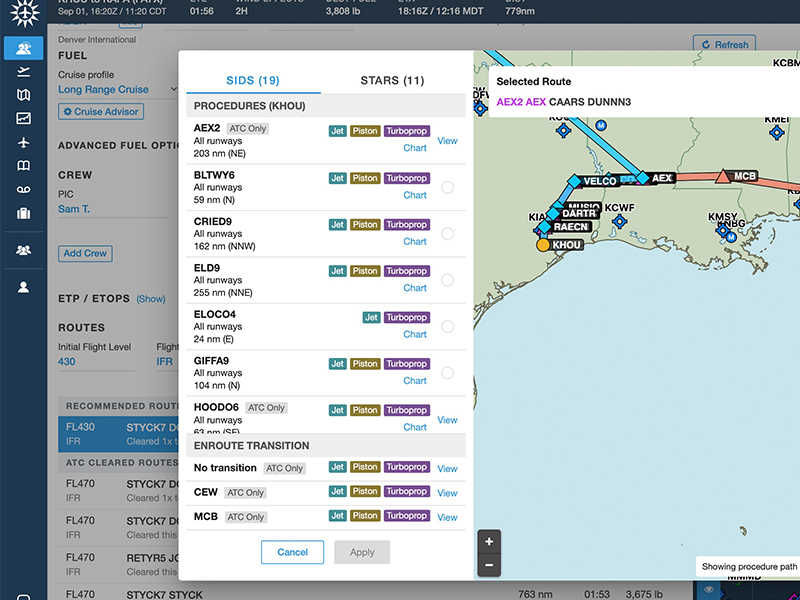The width and height of the screenshot is (800, 600).
Task: Open the CRIED9 Chart link
Action: point(415,241)
